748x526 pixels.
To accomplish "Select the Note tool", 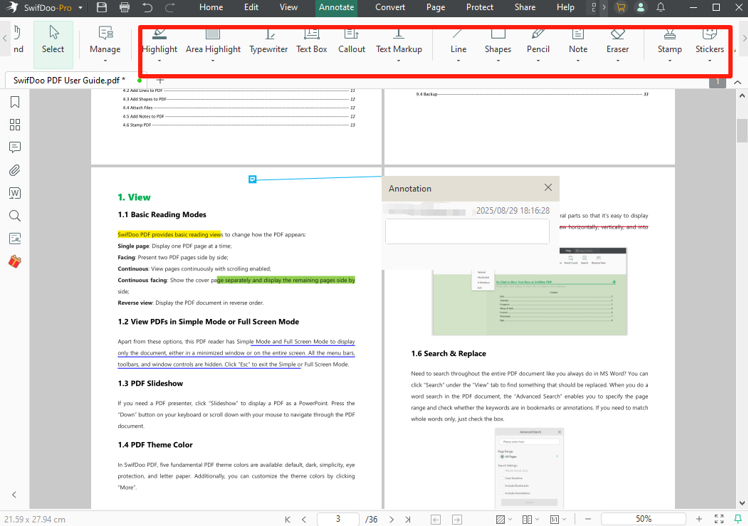I will coord(578,44).
